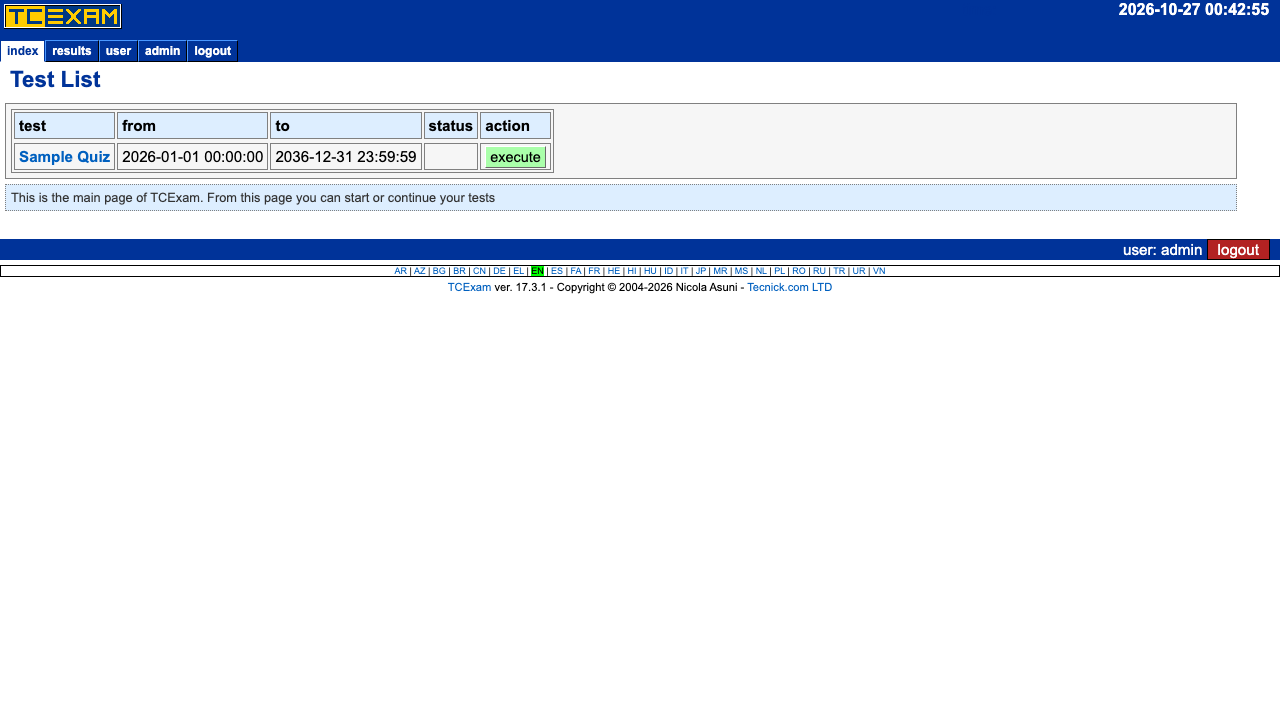Image resolution: width=1280 pixels, height=720 pixels.
Task: Select the ID language link
Action: 669,271
